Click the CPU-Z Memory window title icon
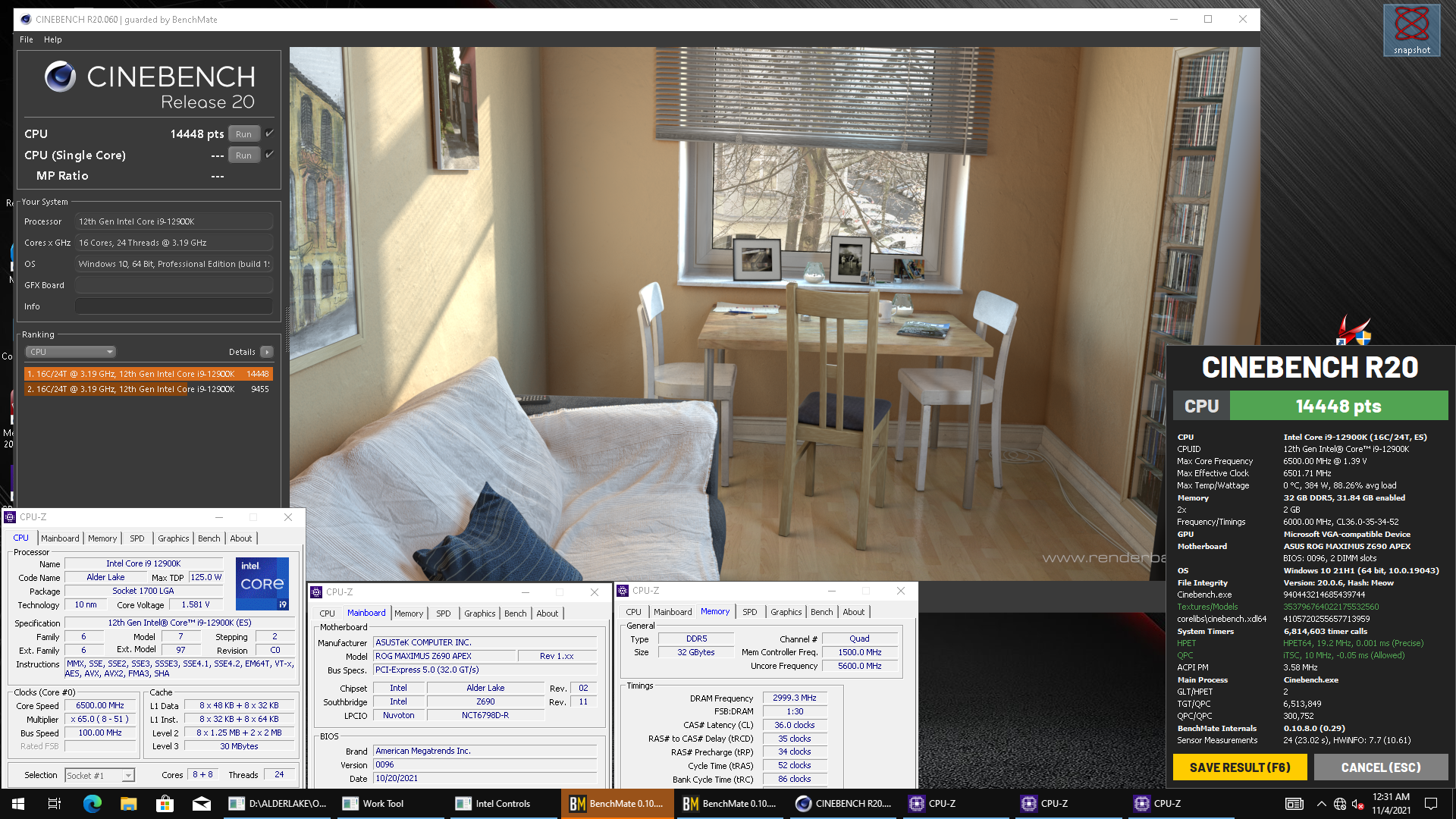This screenshot has height=819, width=1456. coord(623,591)
